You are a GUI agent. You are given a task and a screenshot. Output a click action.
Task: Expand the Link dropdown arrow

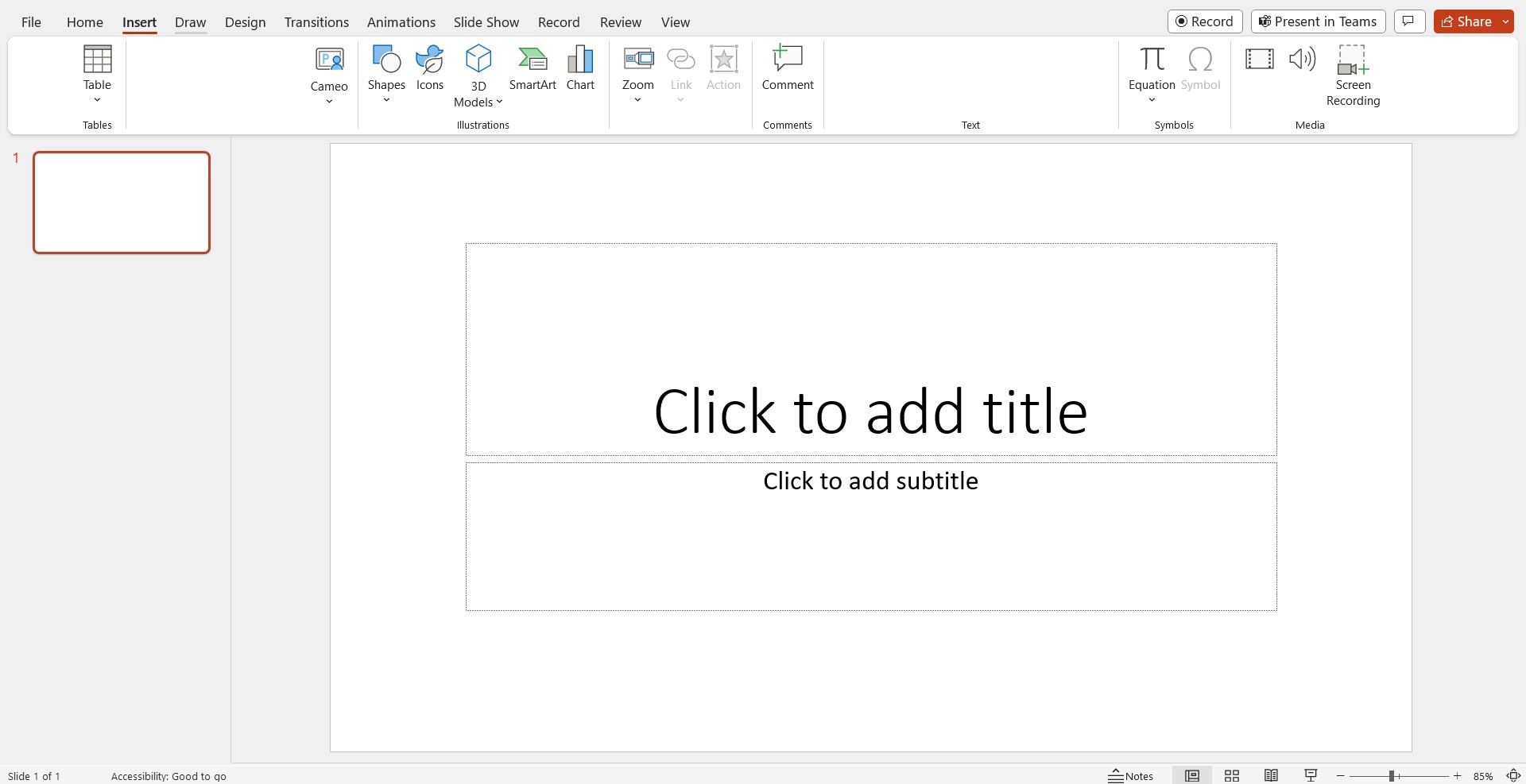click(680, 100)
